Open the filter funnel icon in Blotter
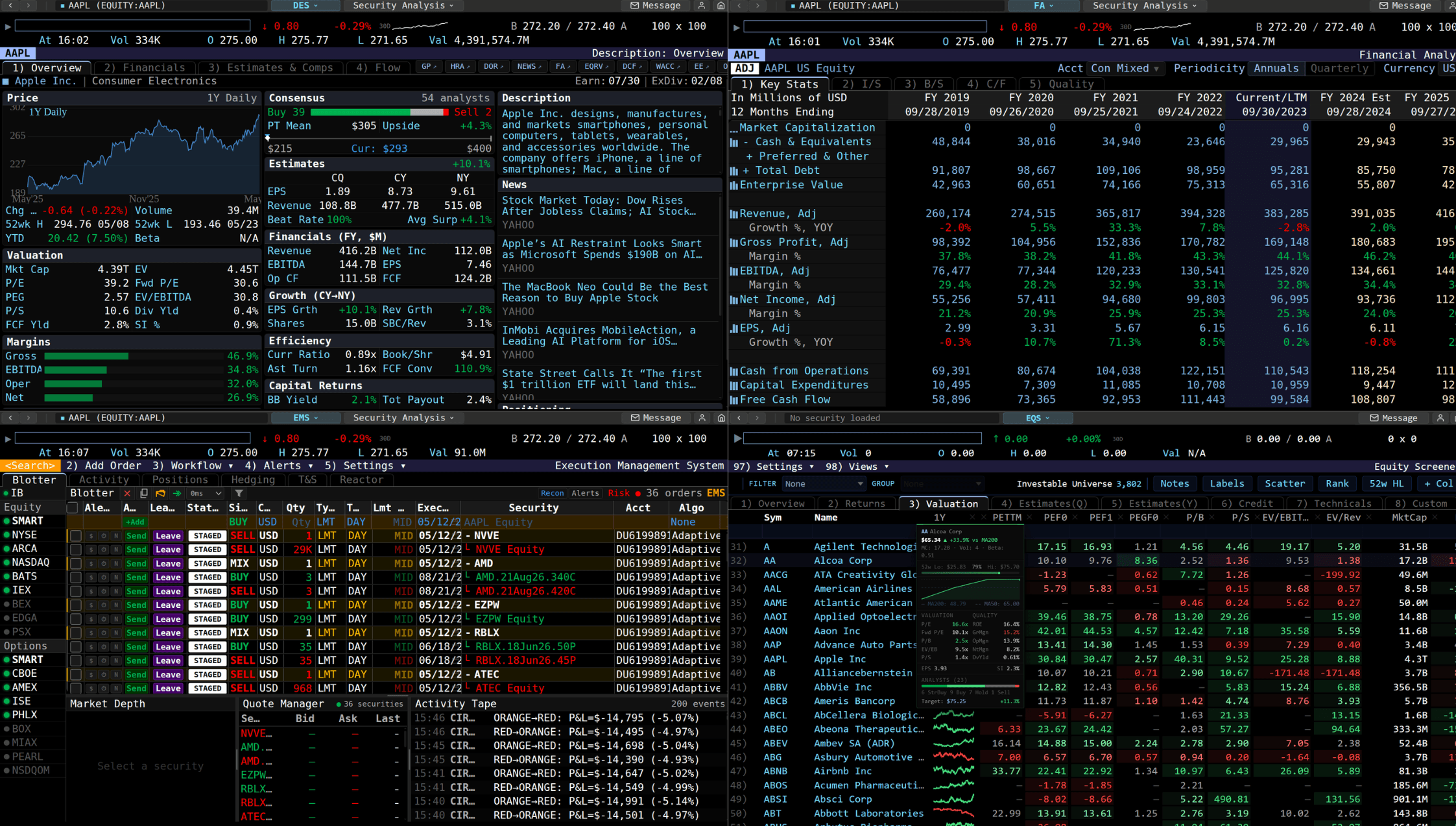Screen dimensions: 1456x826 pos(239,493)
